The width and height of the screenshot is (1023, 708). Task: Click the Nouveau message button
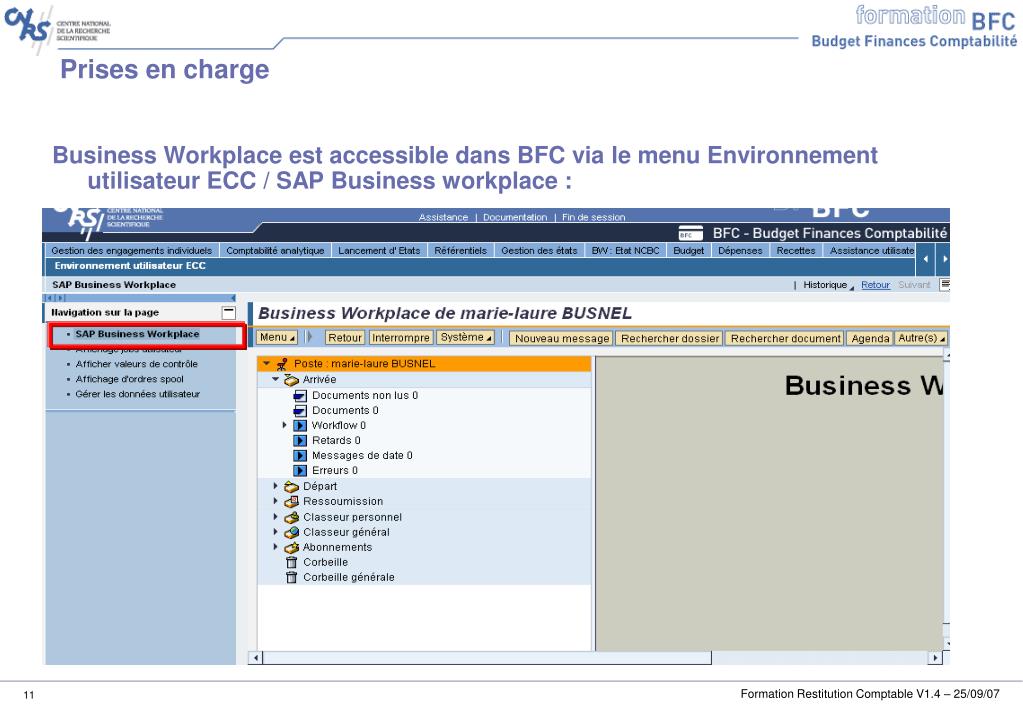coord(562,339)
